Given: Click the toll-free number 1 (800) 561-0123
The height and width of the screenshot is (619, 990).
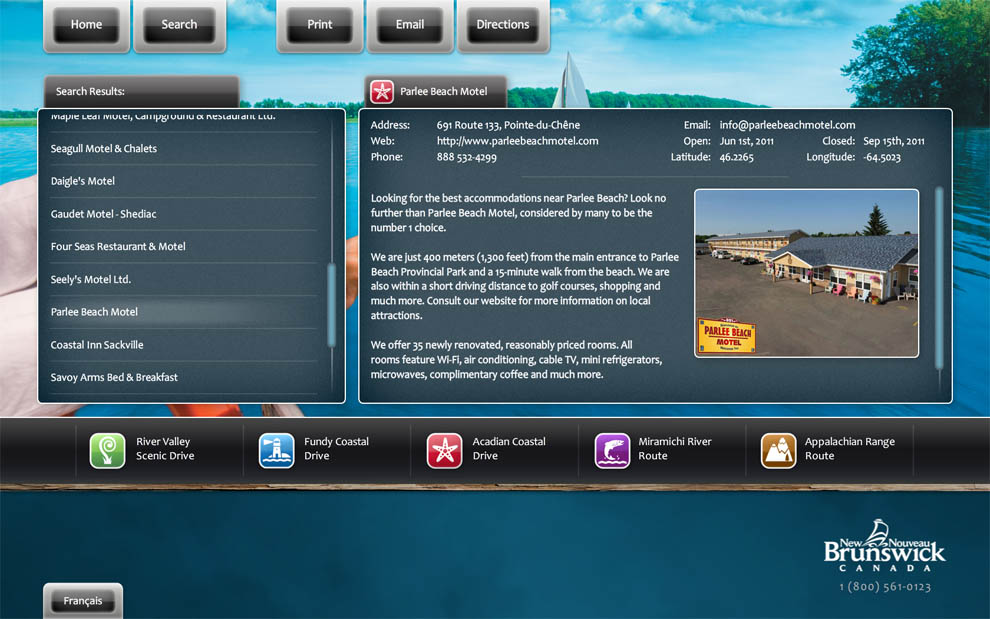Looking at the screenshot, I should point(885,587).
